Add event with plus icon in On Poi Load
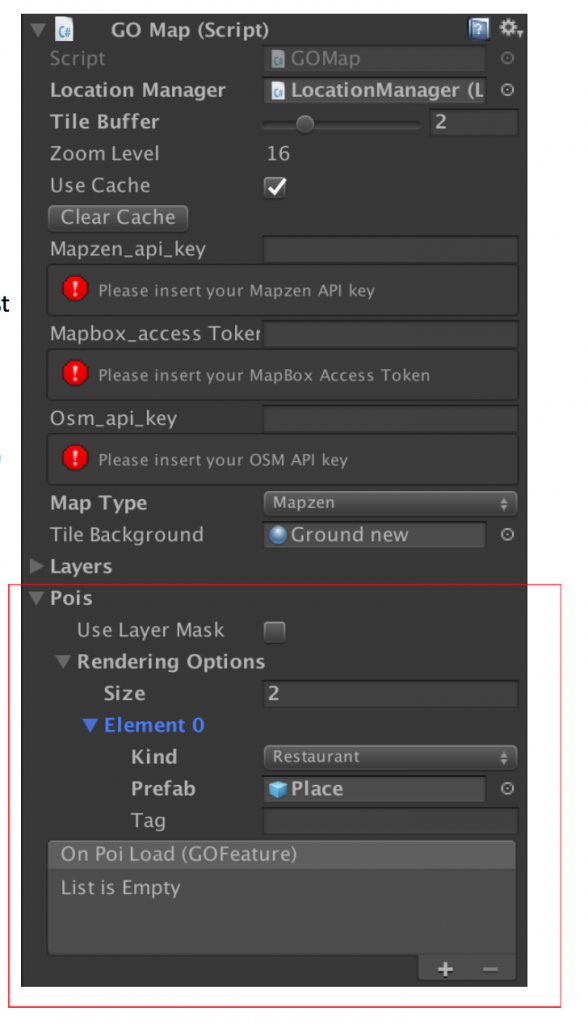 tap(446, 969)
